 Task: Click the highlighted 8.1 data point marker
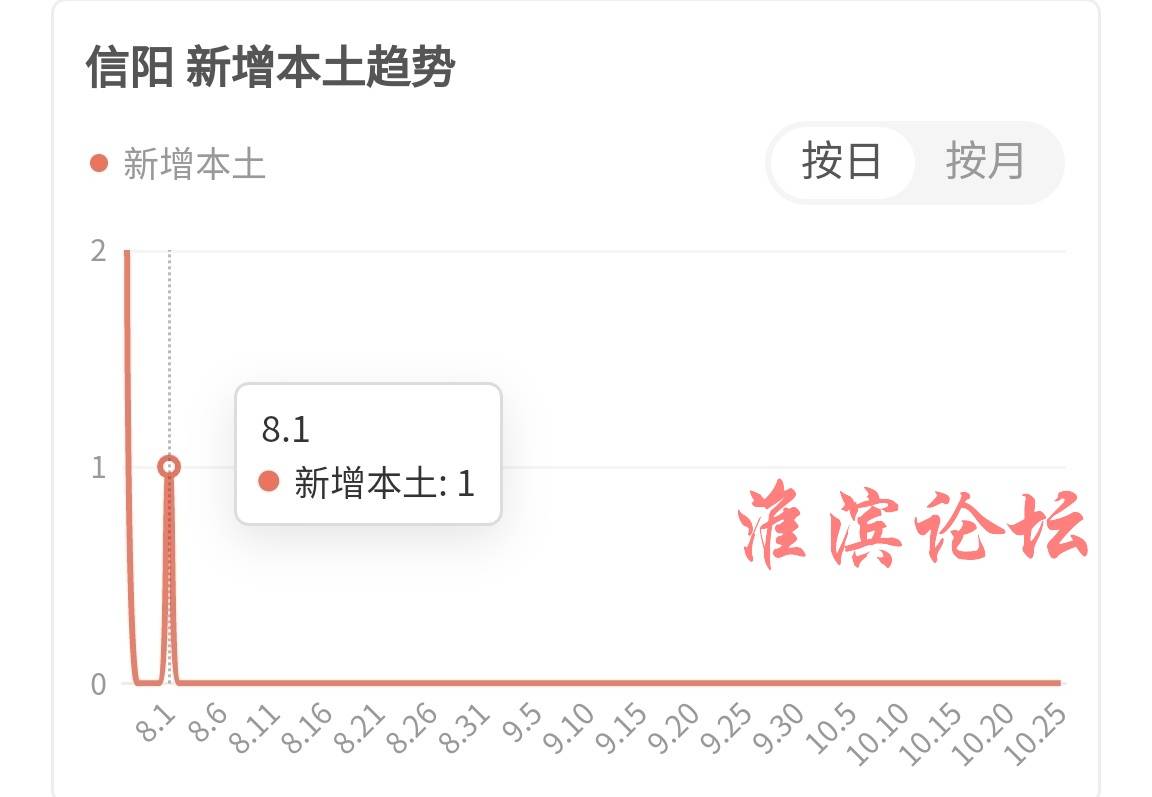click(169, 466)
